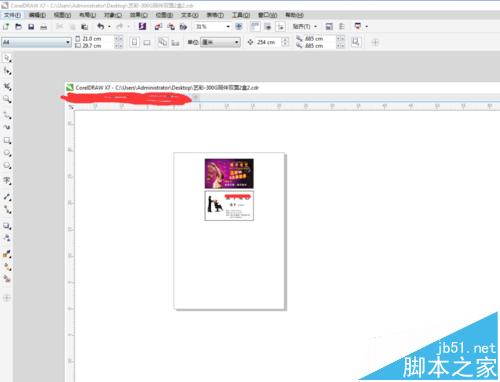Open the Help menu
Viewport: 500px width, 382px height.
click(x=294, y=15)
